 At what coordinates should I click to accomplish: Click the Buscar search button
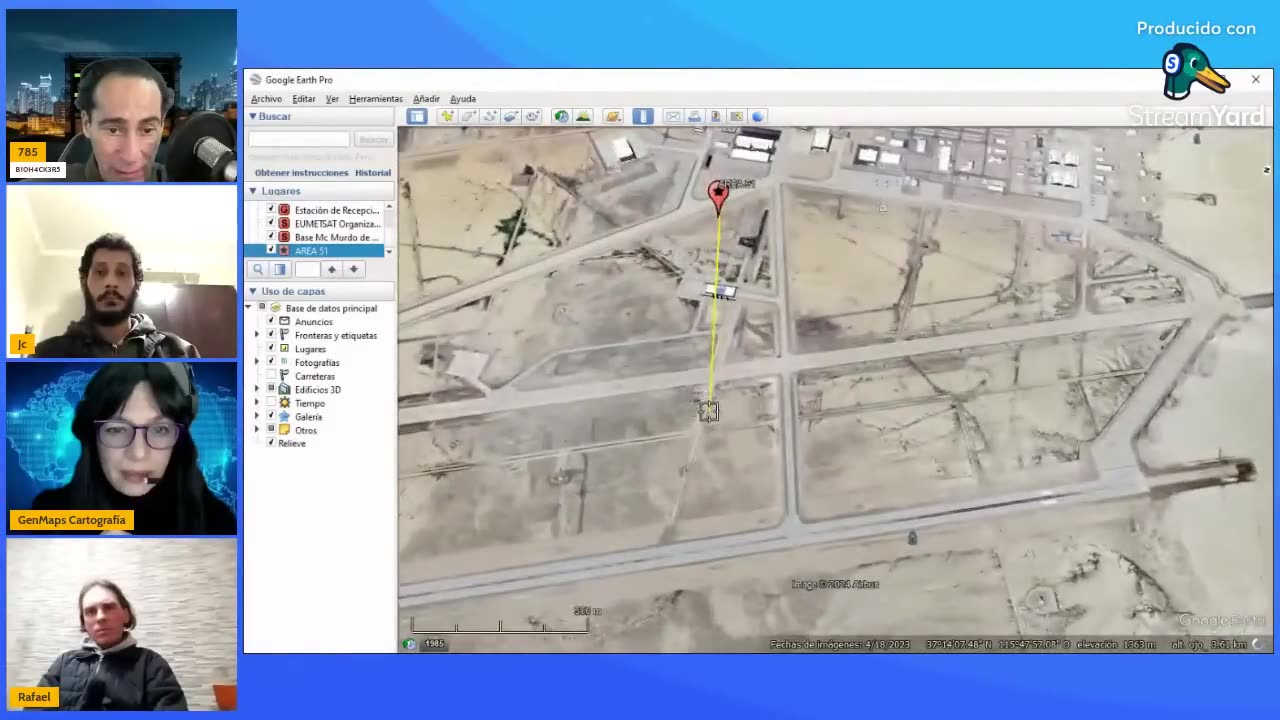click(x=373, y=140)
